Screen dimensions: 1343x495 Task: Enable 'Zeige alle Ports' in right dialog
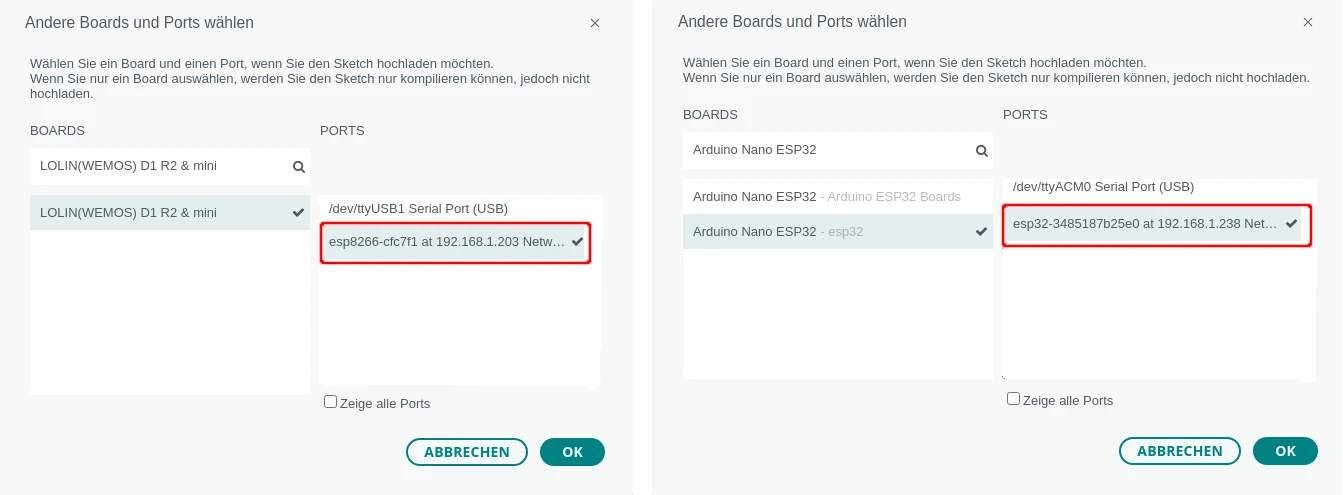[1014, 399]
